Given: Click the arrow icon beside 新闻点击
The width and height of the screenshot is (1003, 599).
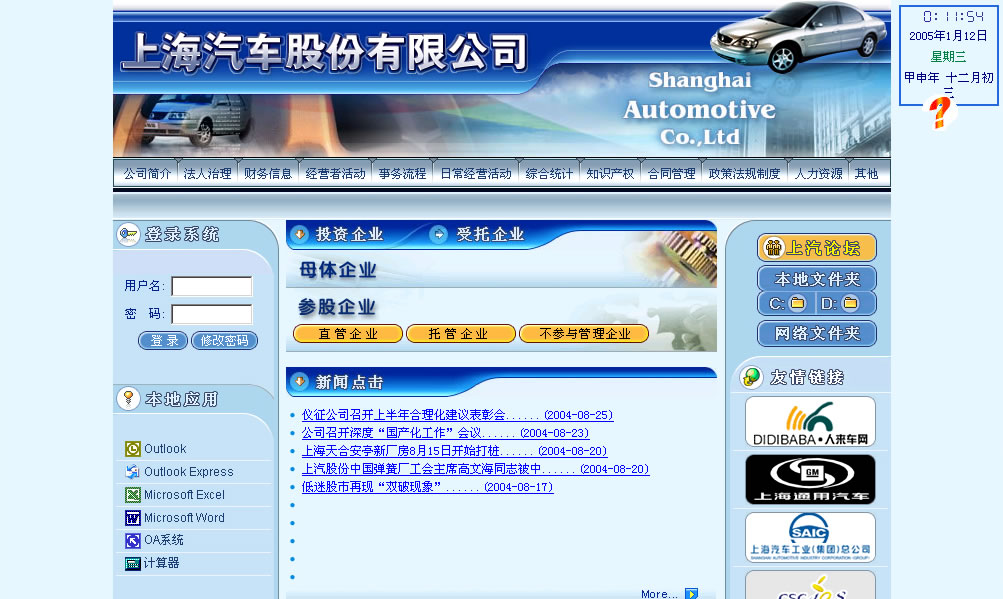Looking at the screenshot, I should click(x=299, y=382).
